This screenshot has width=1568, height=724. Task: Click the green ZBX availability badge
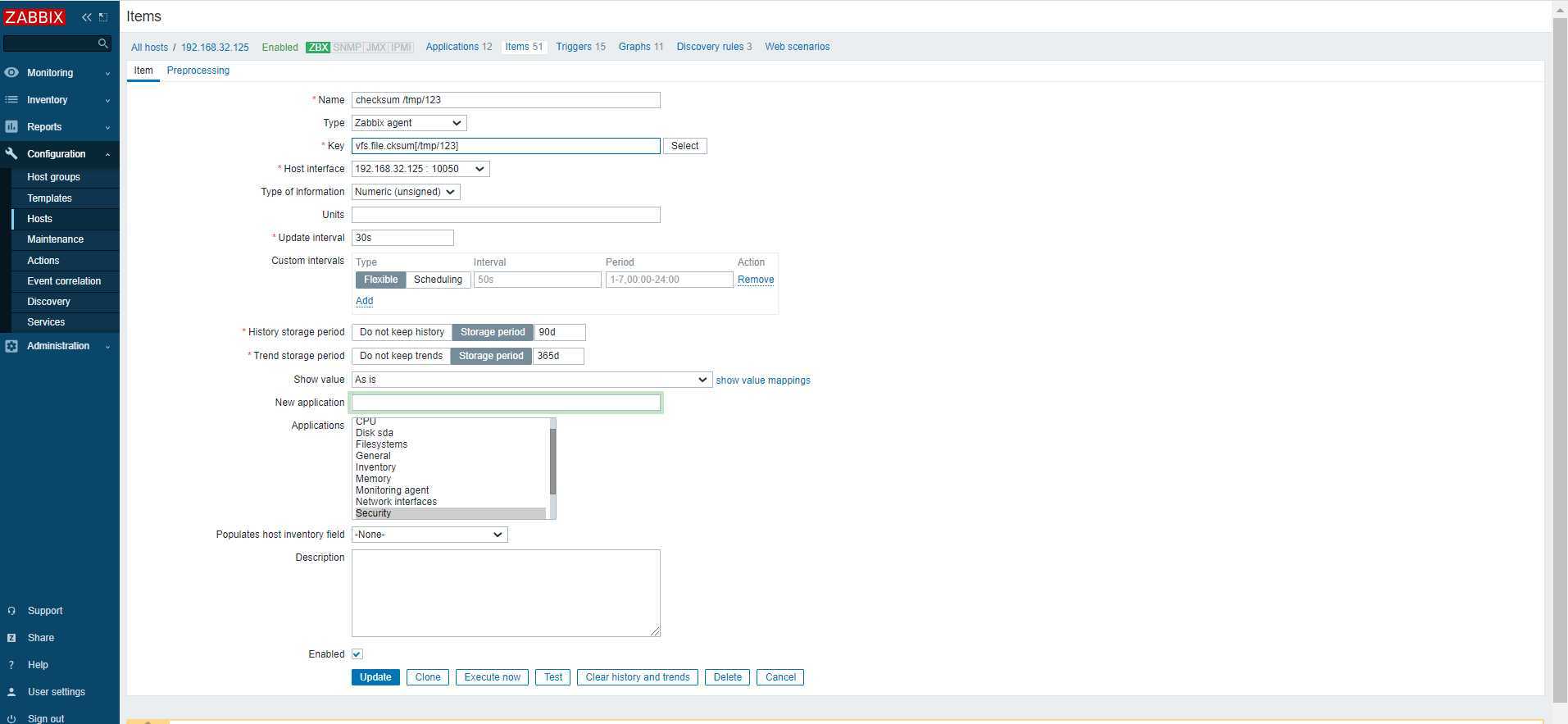point(318,48)
